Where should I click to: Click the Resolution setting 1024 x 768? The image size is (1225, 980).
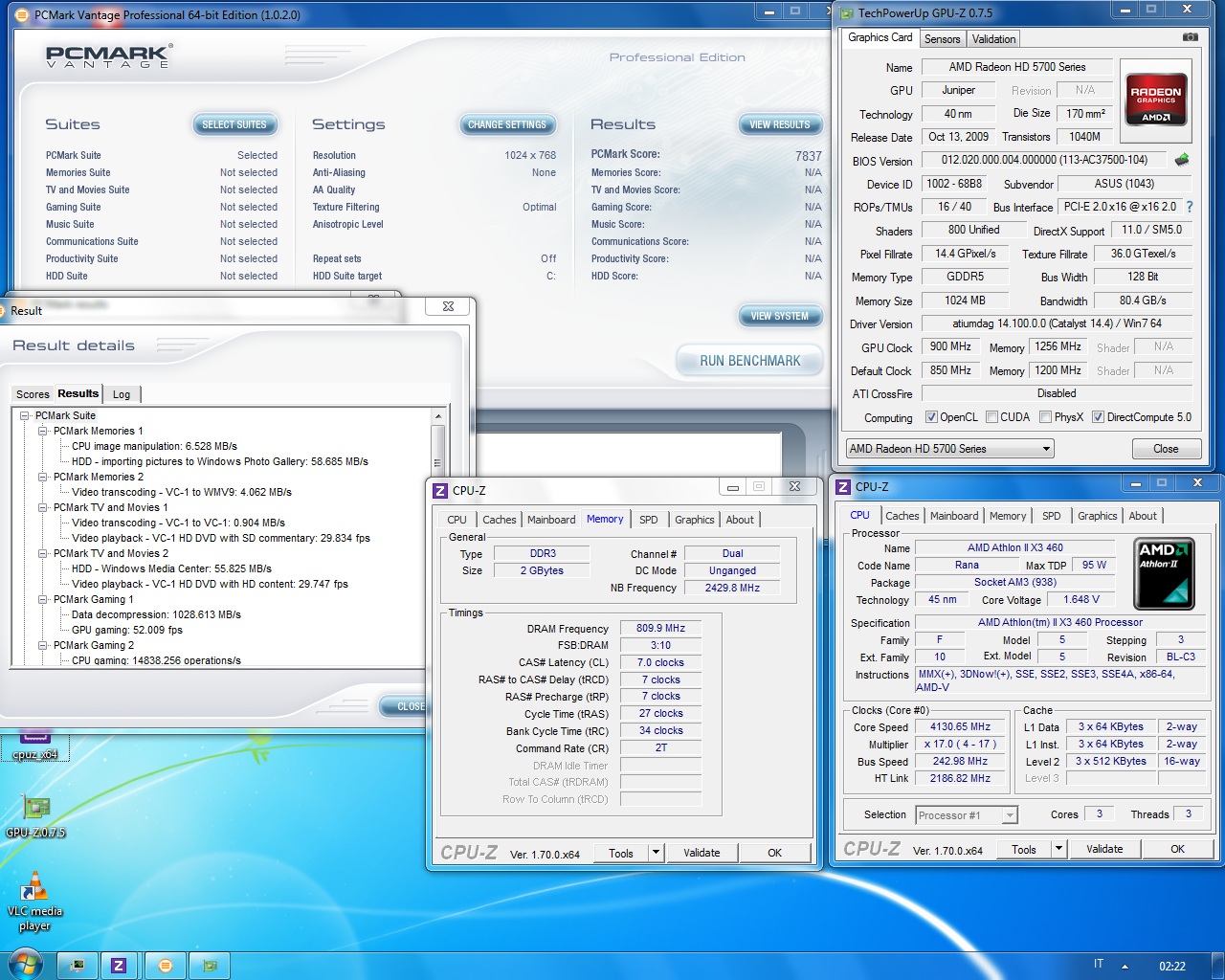(530, 155)
